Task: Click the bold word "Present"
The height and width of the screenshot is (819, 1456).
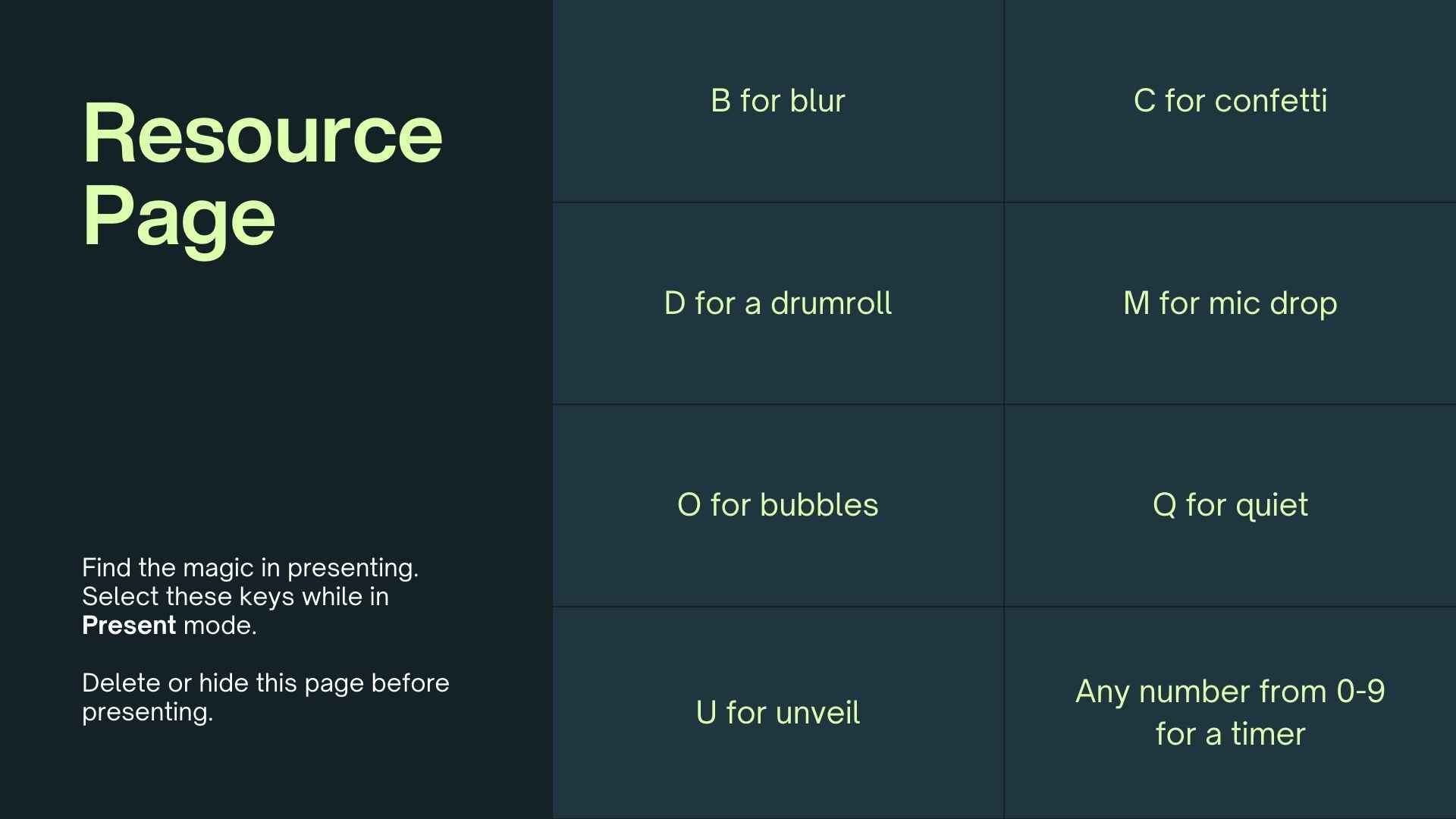Action: [129, 626]
